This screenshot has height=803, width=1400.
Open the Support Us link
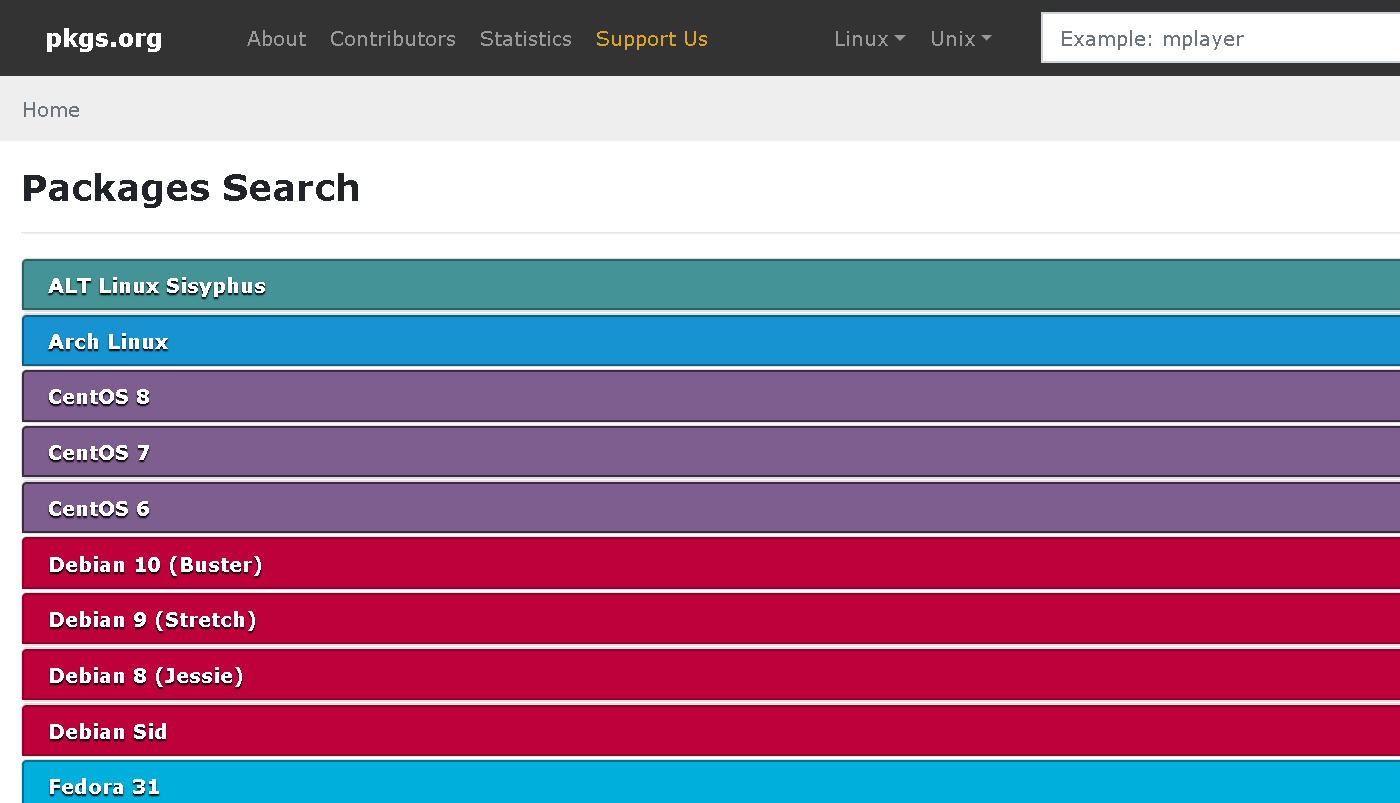point(651,39)
